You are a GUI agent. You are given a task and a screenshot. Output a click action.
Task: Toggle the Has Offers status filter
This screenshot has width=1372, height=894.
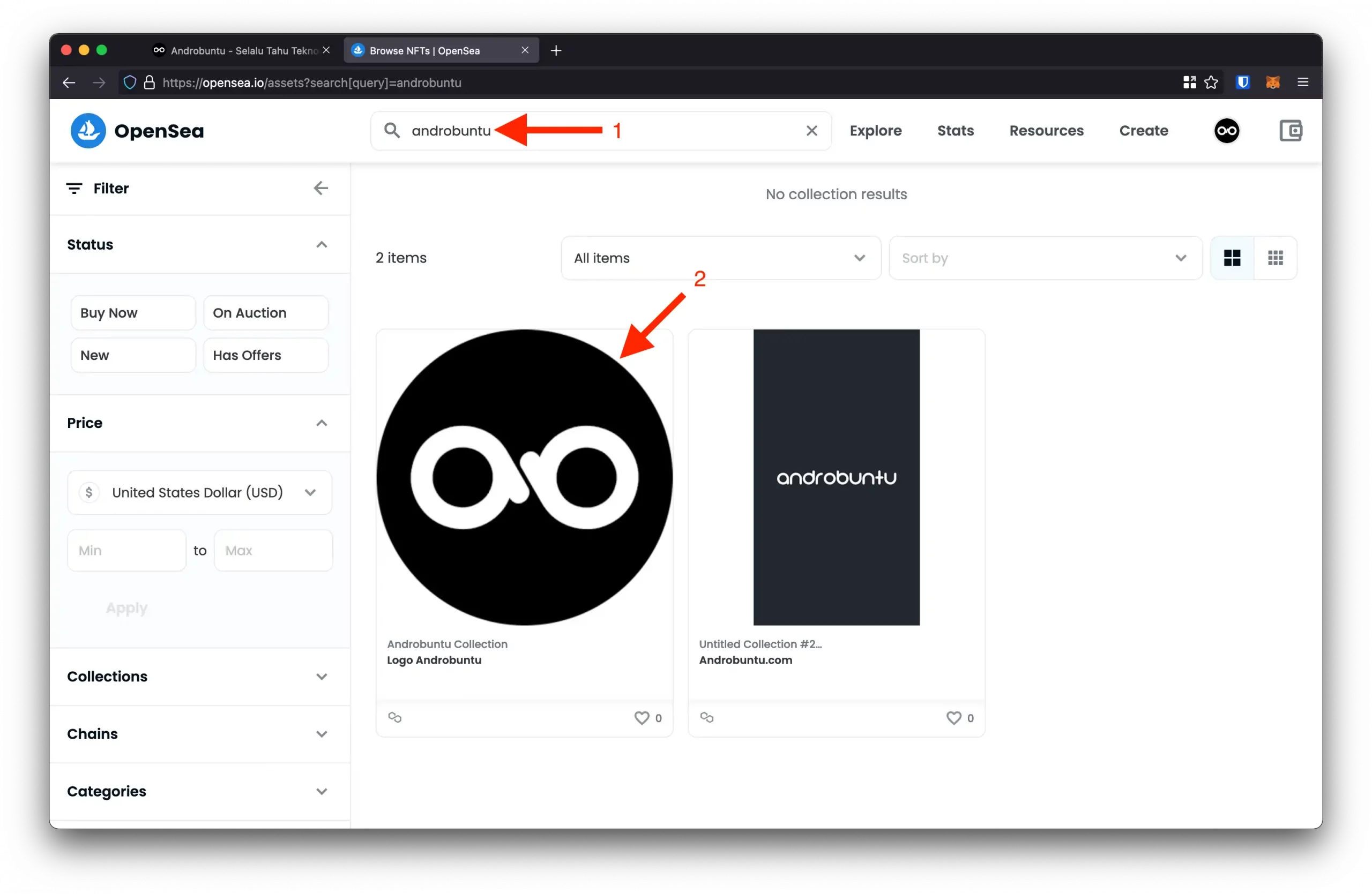click(x=266, y=356)
